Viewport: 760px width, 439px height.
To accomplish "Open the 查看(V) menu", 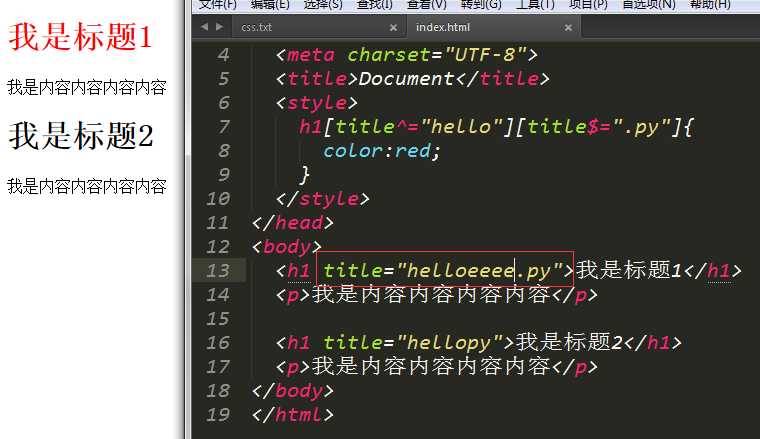I will [x=427, y=4].
